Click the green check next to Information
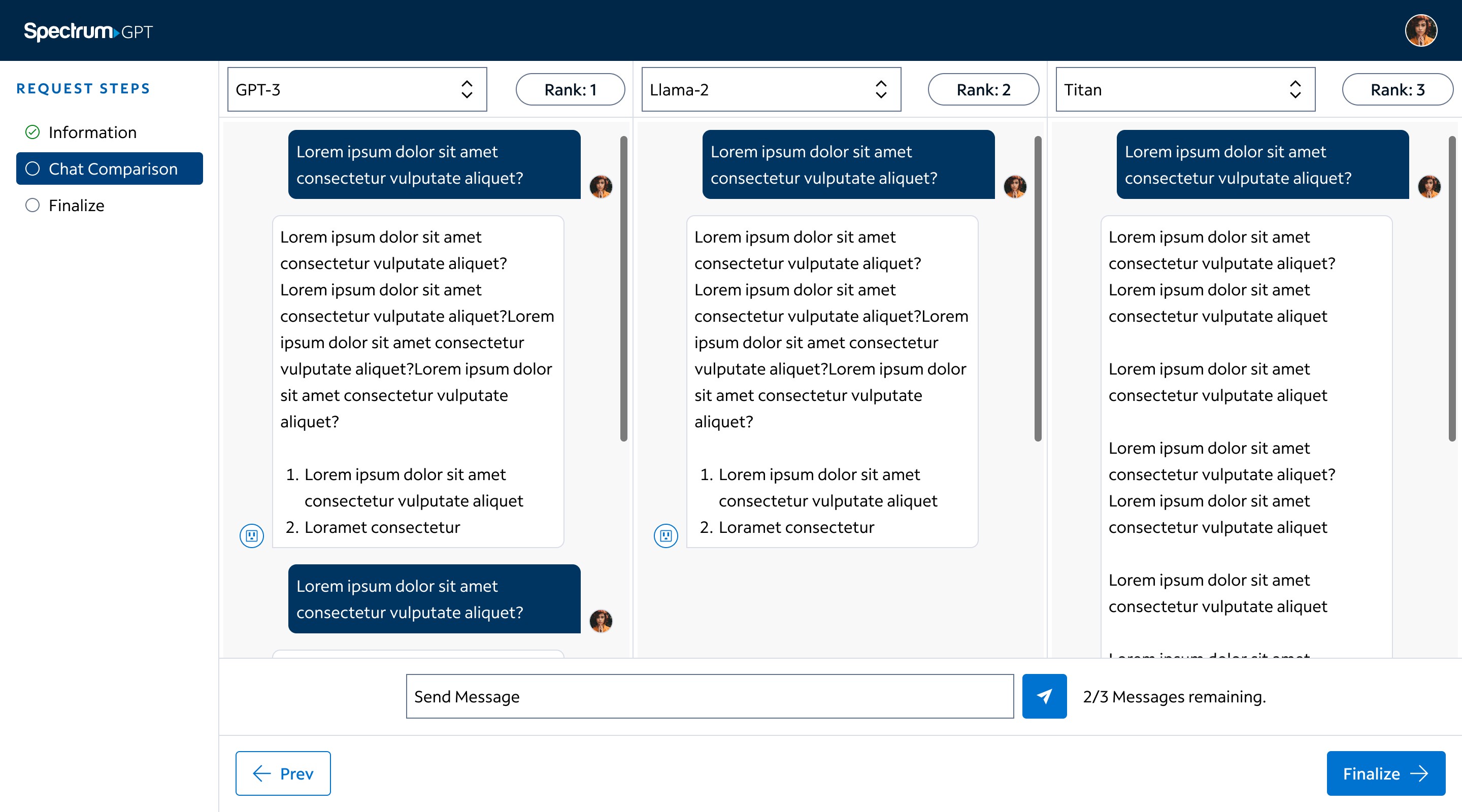 (x=32, y=132)
